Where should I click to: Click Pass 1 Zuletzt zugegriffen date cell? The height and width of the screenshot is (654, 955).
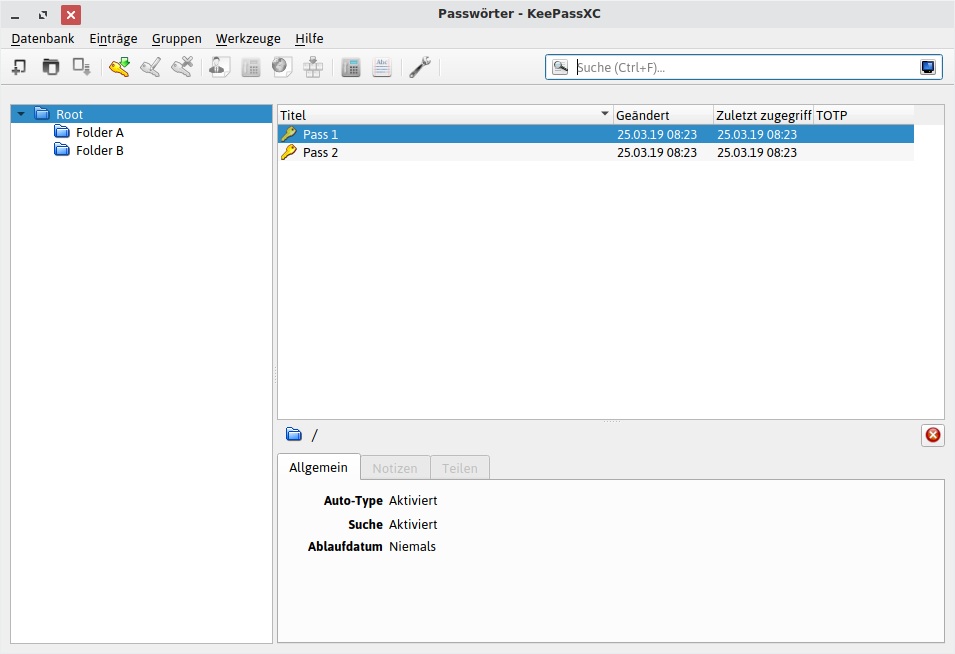pyautogui.click(x=757, y=135)
